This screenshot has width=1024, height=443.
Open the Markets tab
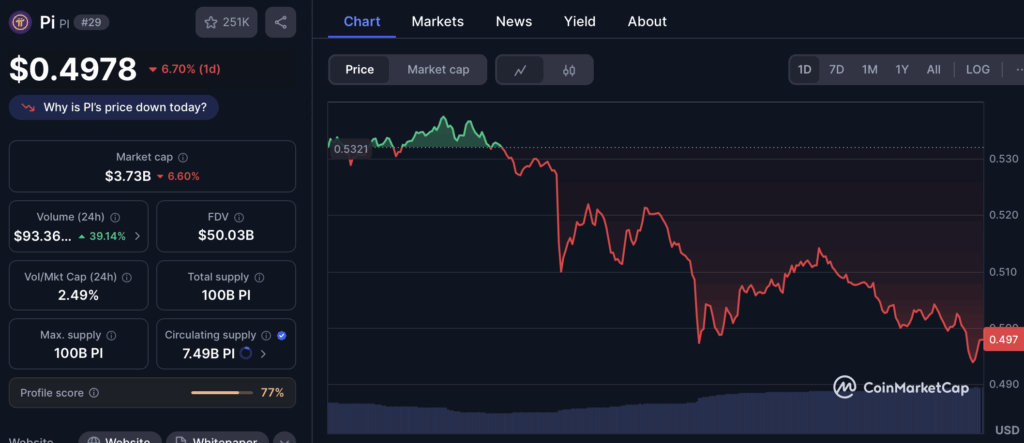(438, 22)
